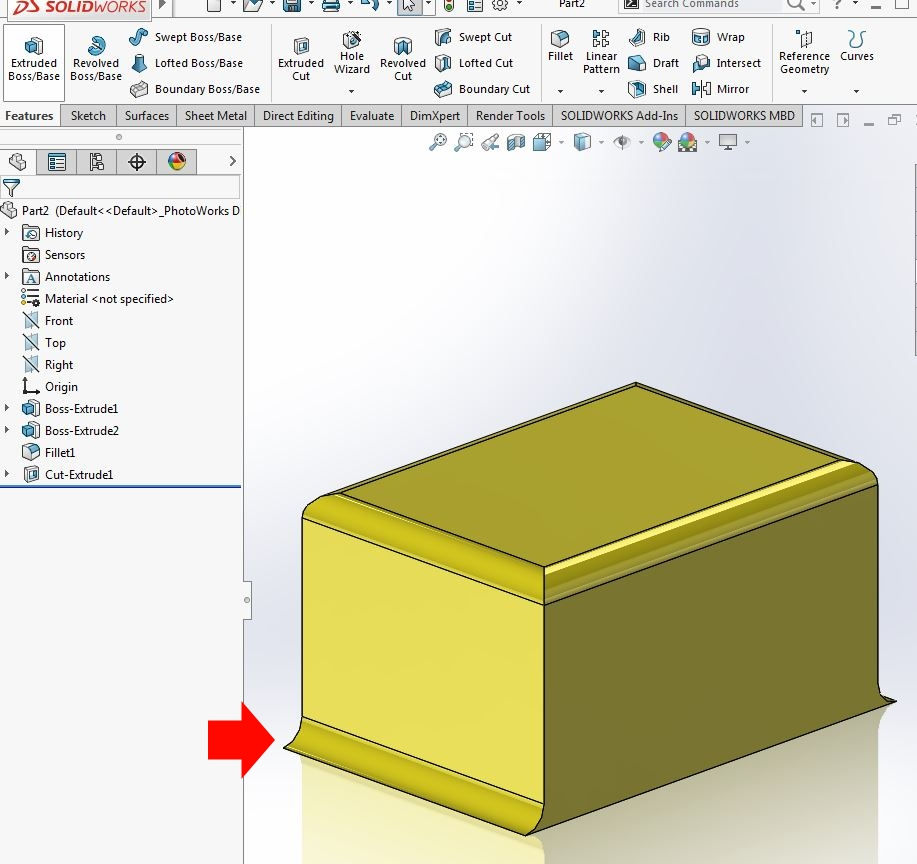This screenshot has height=864, width=917.
Task: Open the Hole Wizard dropdown arrow
Action: [351, 91]
